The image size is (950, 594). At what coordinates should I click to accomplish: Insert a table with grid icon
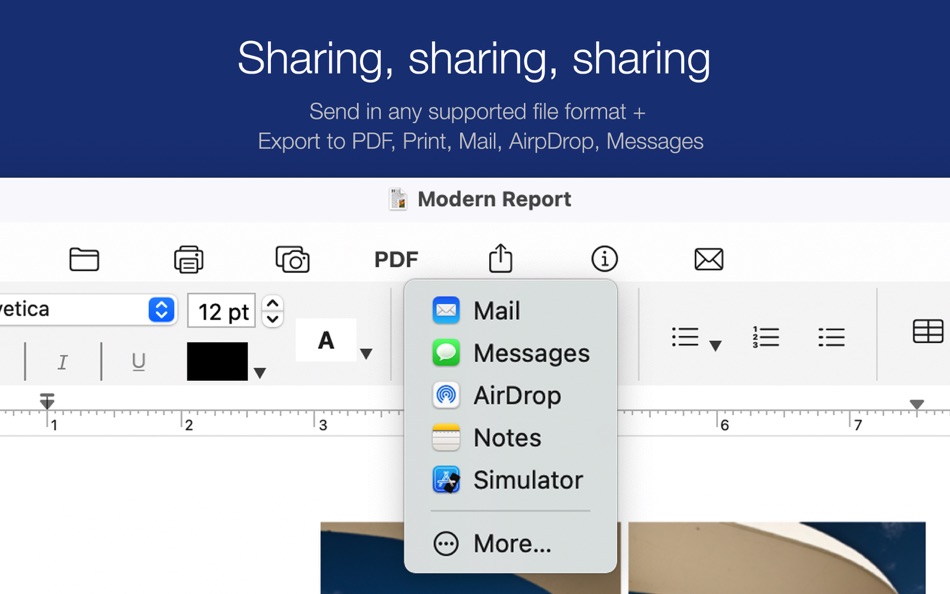point(928,332)
